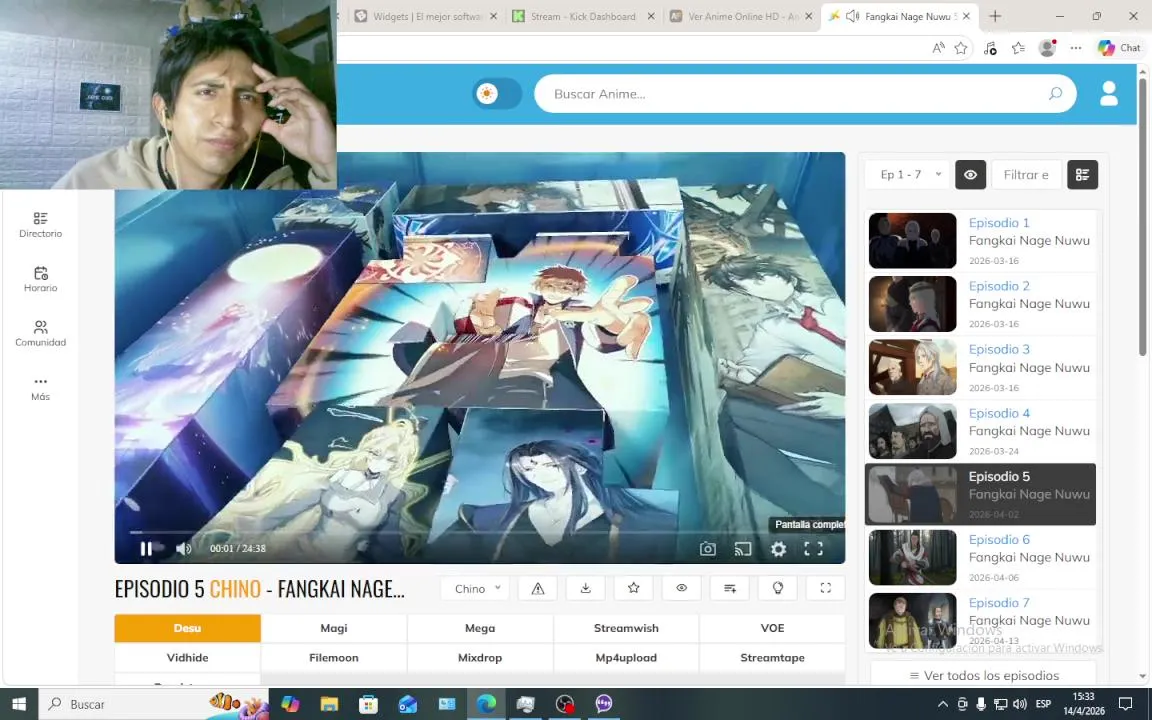Open the video player settings gear
This screenshot has height=720, width=1152.
point(778,549)
